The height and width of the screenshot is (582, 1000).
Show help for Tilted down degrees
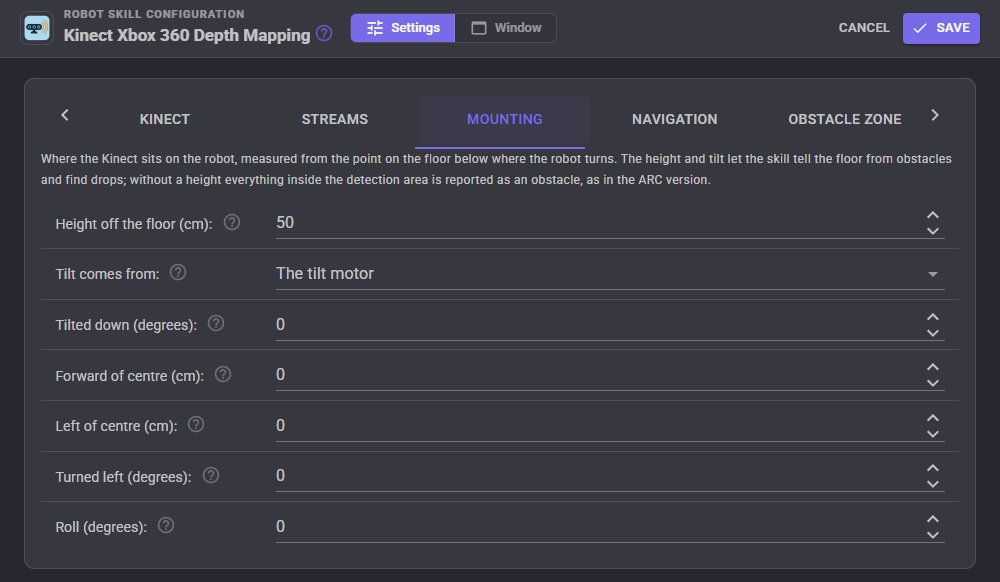(216, 324)
